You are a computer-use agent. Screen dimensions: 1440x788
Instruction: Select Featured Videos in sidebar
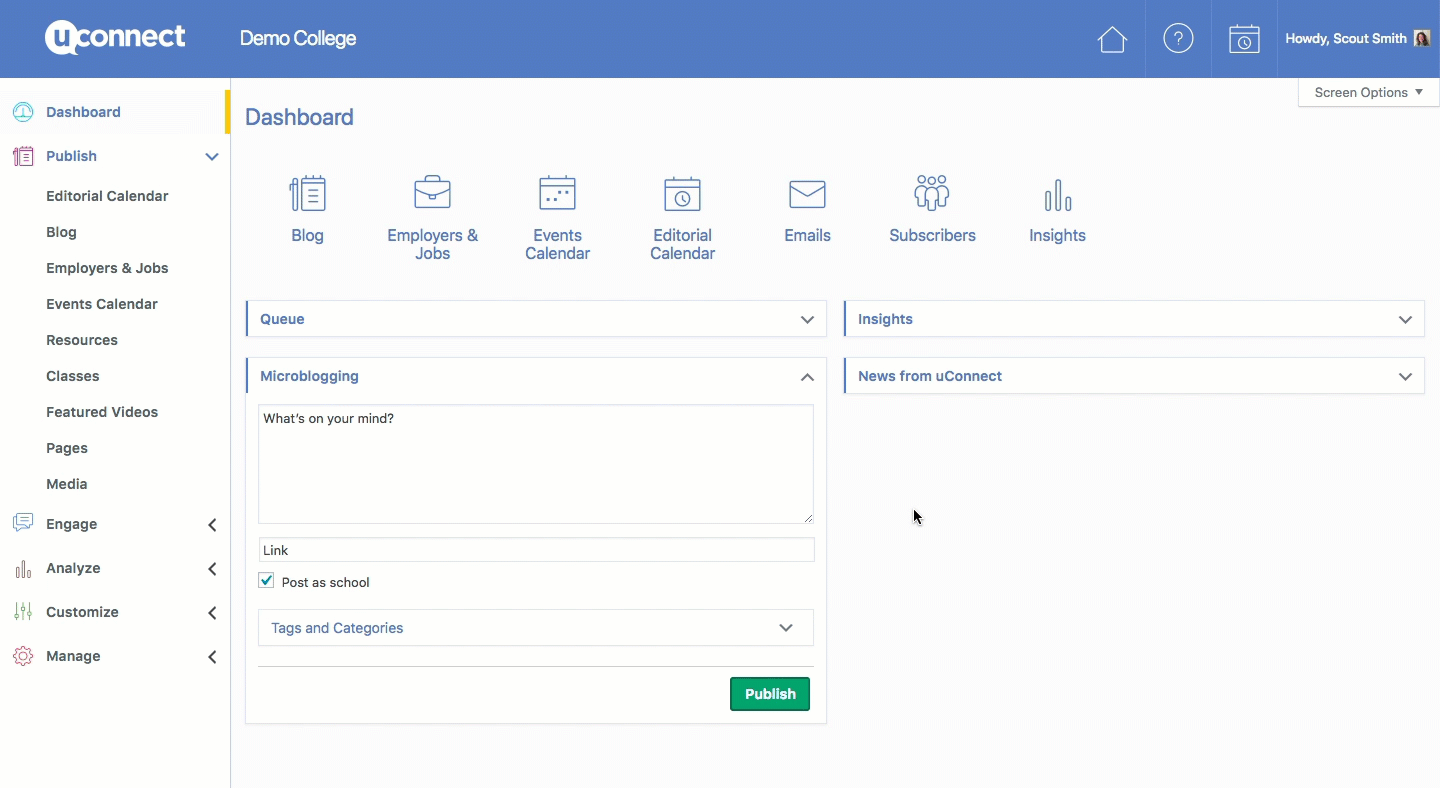pos(102,412)
